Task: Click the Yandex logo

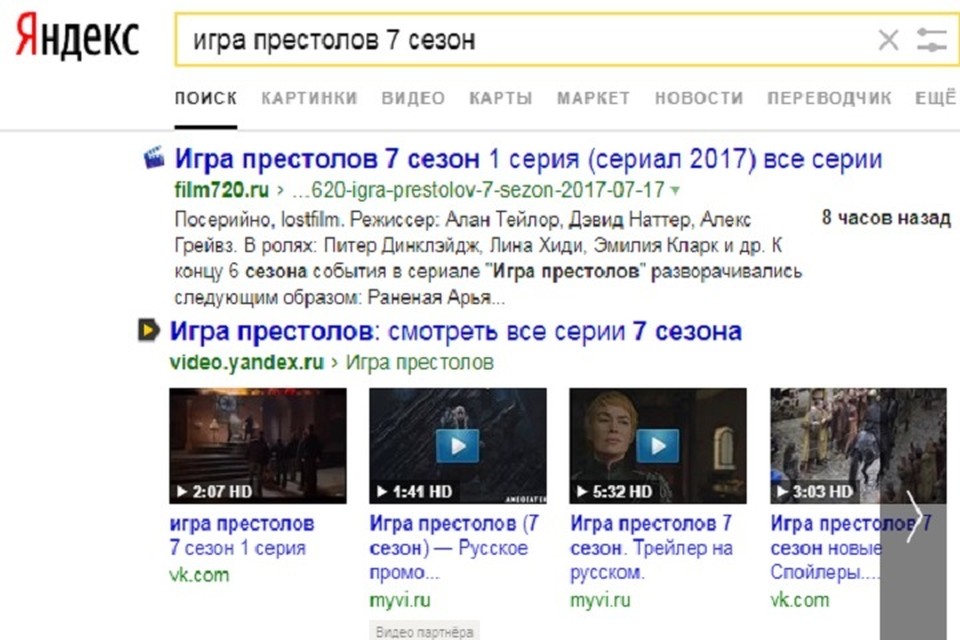Action: (77, 40)
